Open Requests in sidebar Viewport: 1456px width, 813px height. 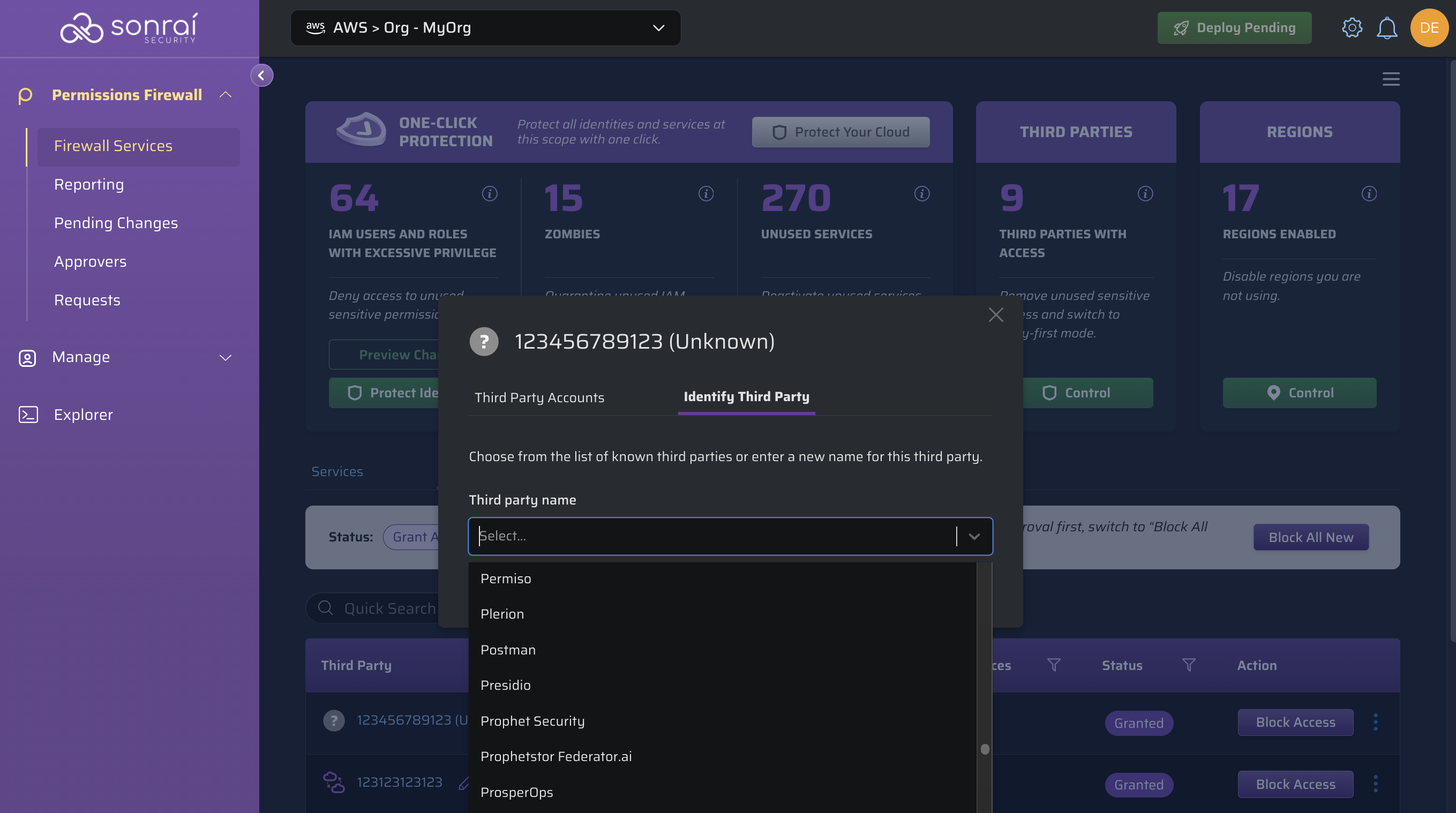(87, 300)
